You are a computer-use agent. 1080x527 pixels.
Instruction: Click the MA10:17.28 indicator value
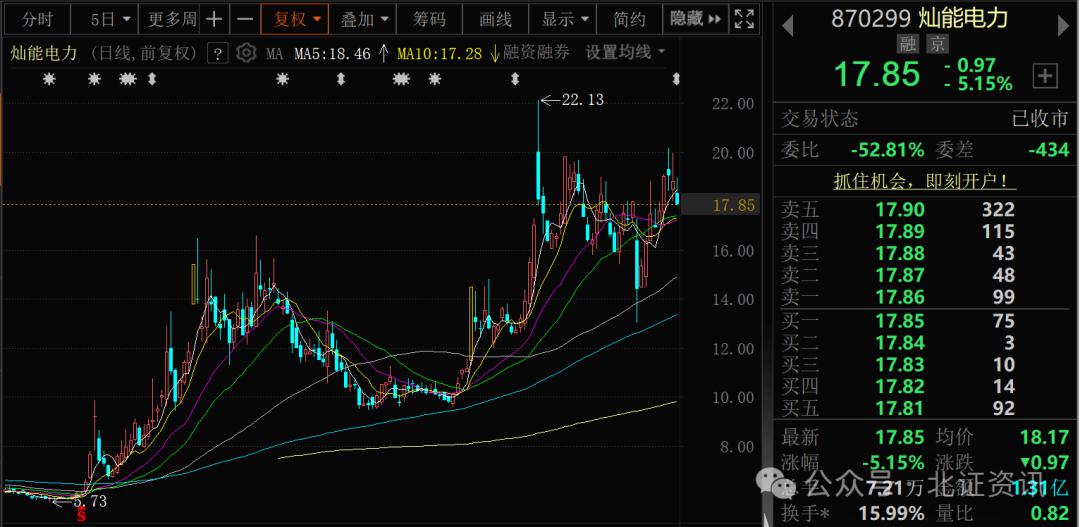coord(439,54)
